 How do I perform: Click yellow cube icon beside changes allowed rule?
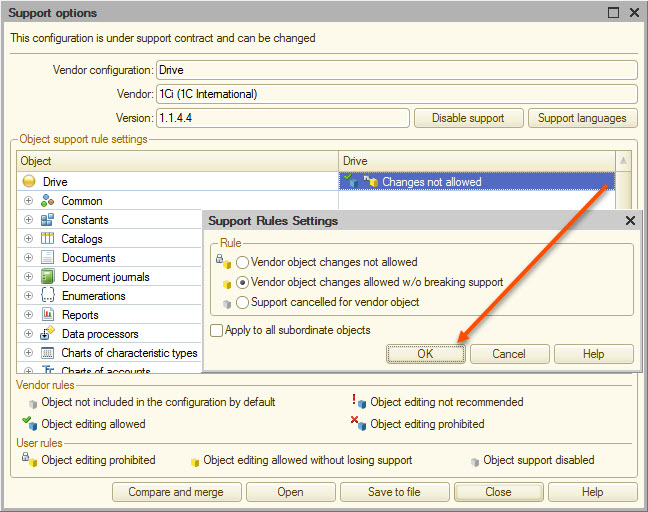[226, 284]
